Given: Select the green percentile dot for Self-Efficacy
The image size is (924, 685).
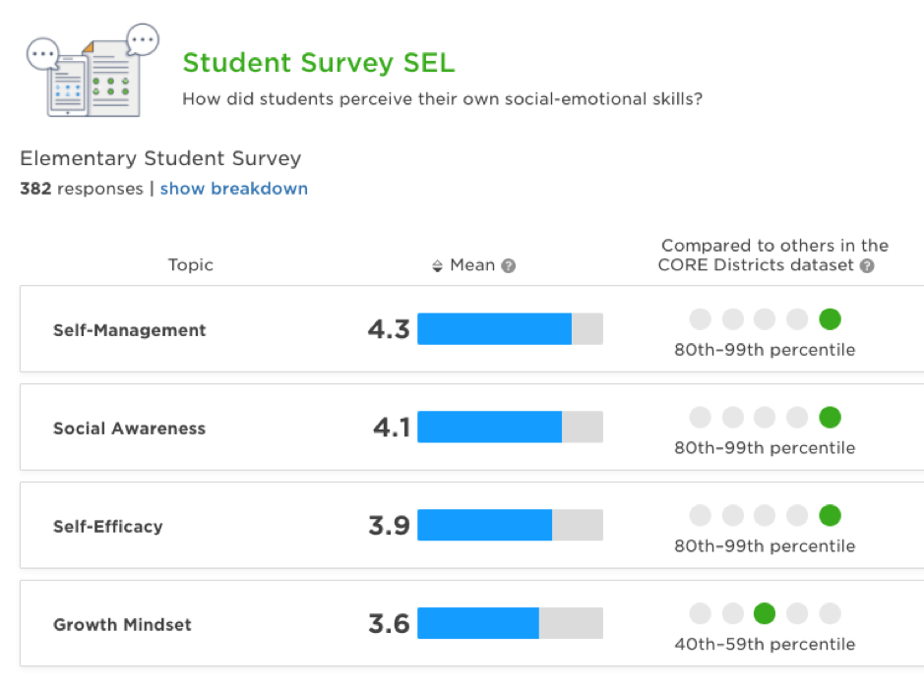Looking at the screenshot, I should [x=829, y=515].
